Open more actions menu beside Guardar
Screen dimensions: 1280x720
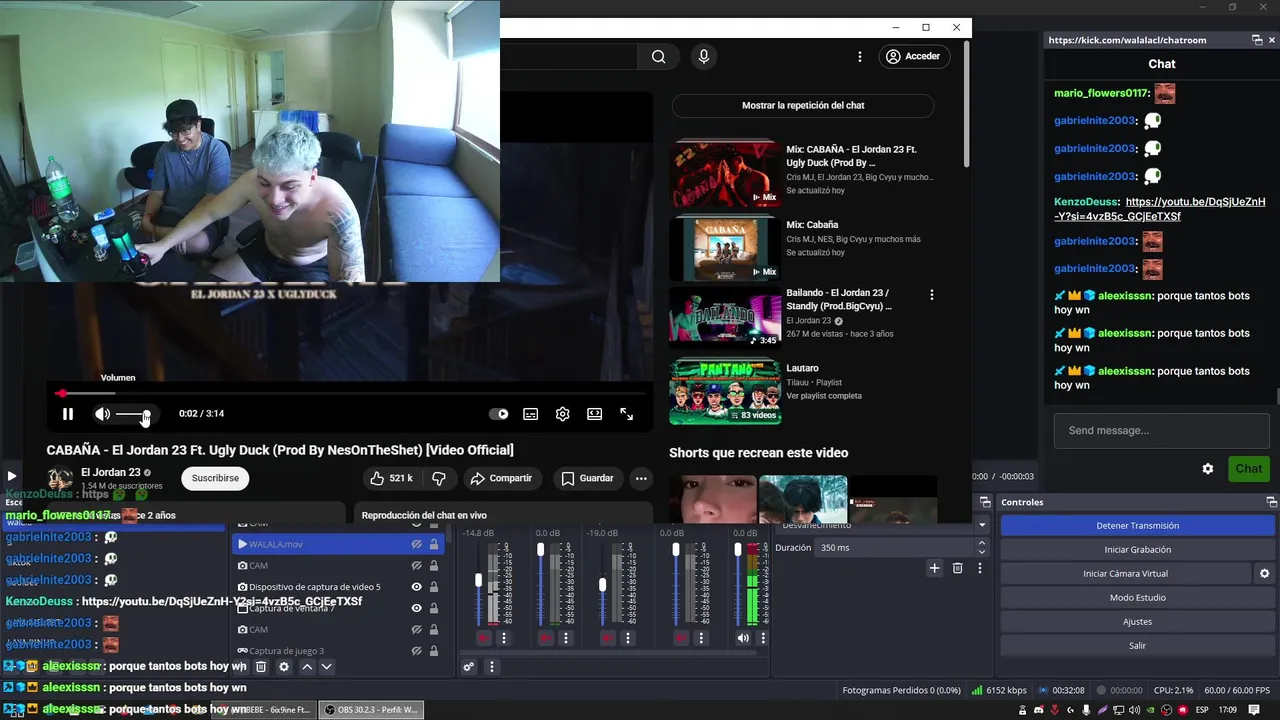641,478
